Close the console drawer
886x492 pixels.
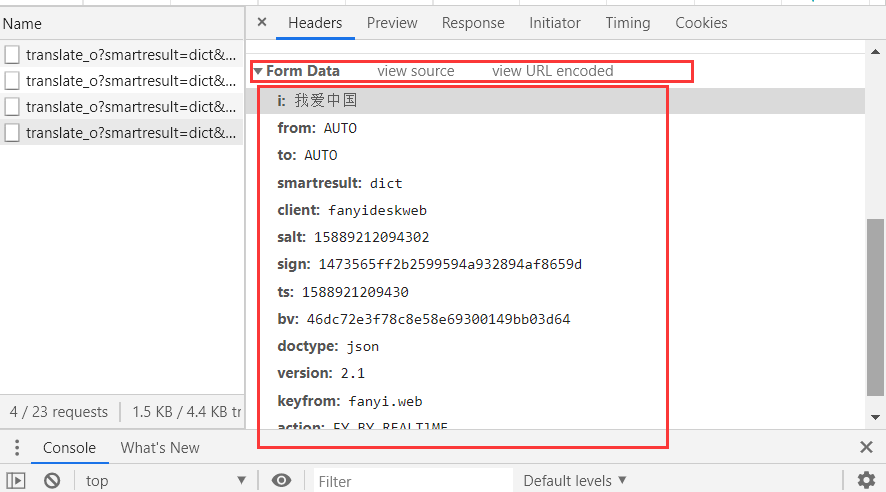866,448
